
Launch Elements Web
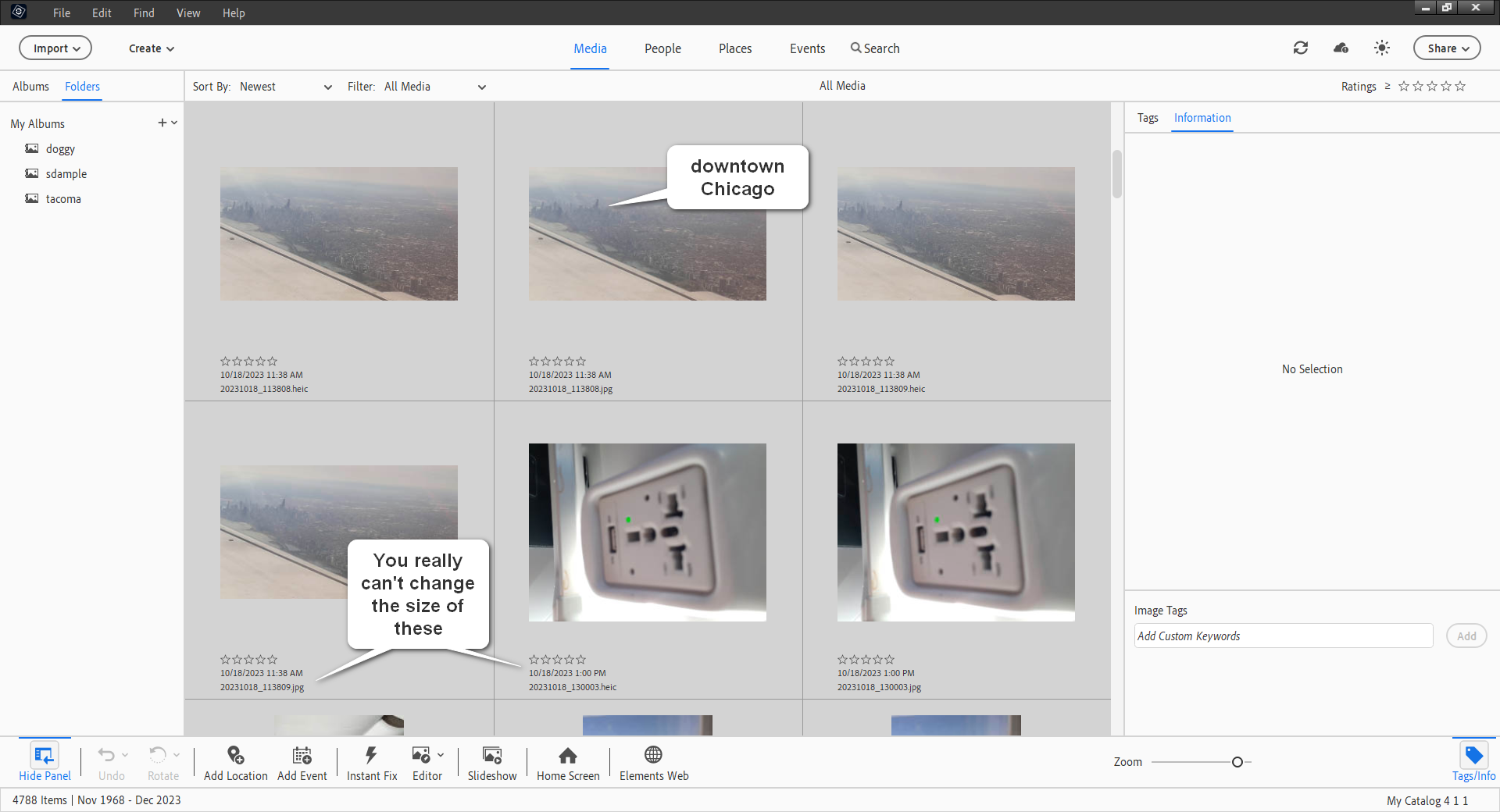[653, 762]
